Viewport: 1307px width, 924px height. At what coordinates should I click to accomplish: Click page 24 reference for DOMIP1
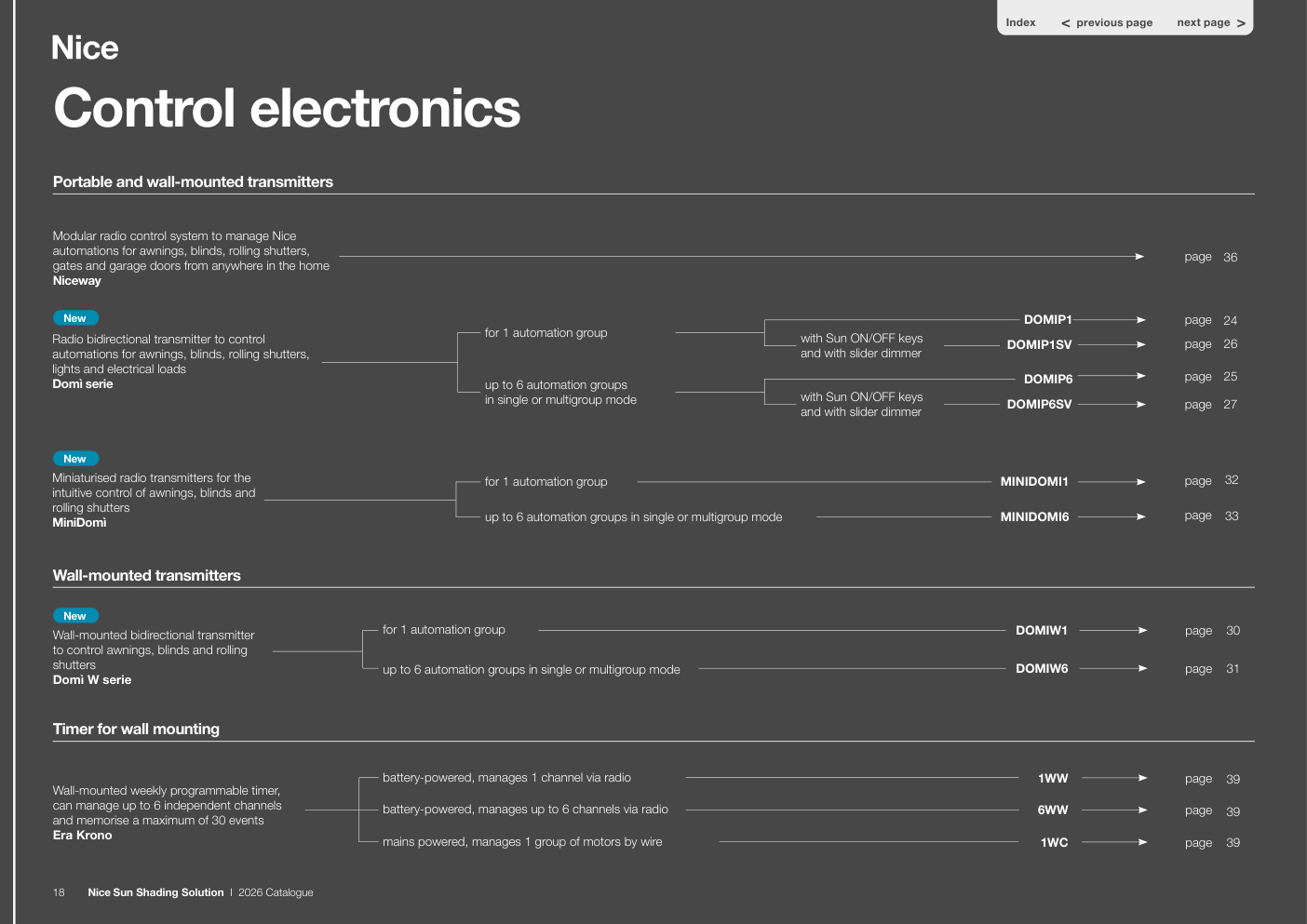[x=1210, y=320]
